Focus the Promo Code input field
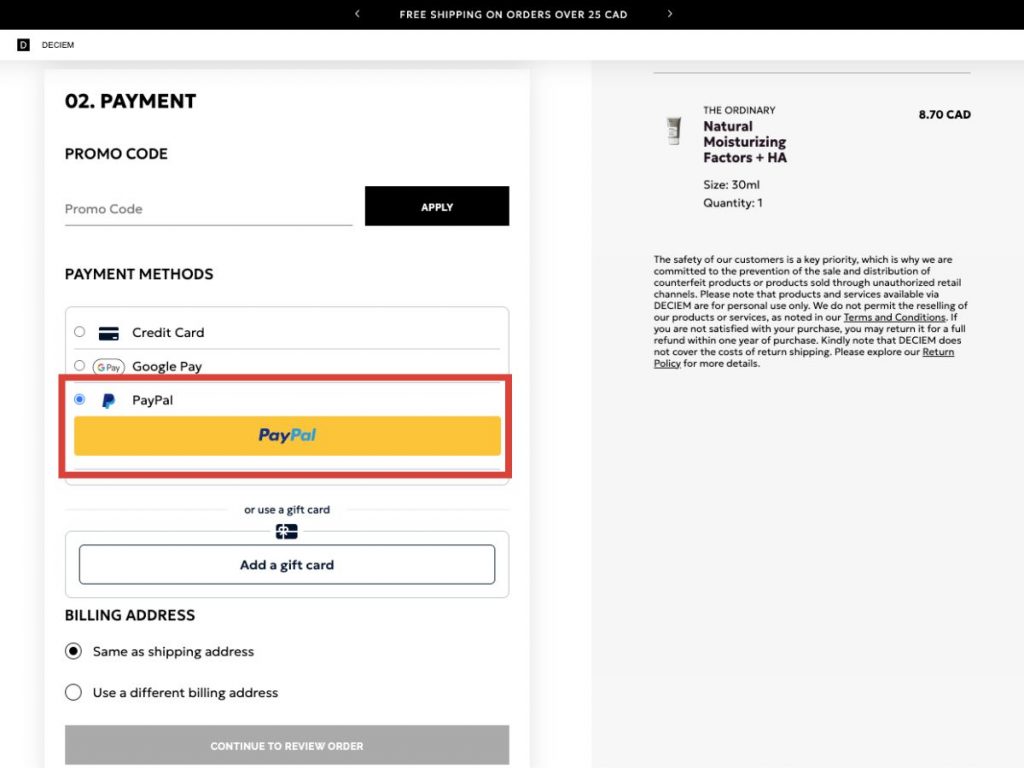The width and height of the screenshot is (1024, 768). (208, 209)
